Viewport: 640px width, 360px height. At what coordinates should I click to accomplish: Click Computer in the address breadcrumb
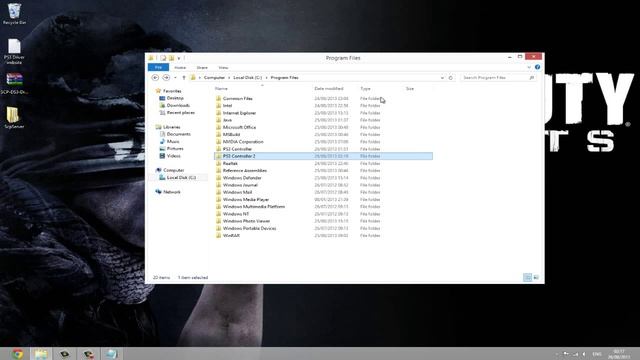[214, 78]
